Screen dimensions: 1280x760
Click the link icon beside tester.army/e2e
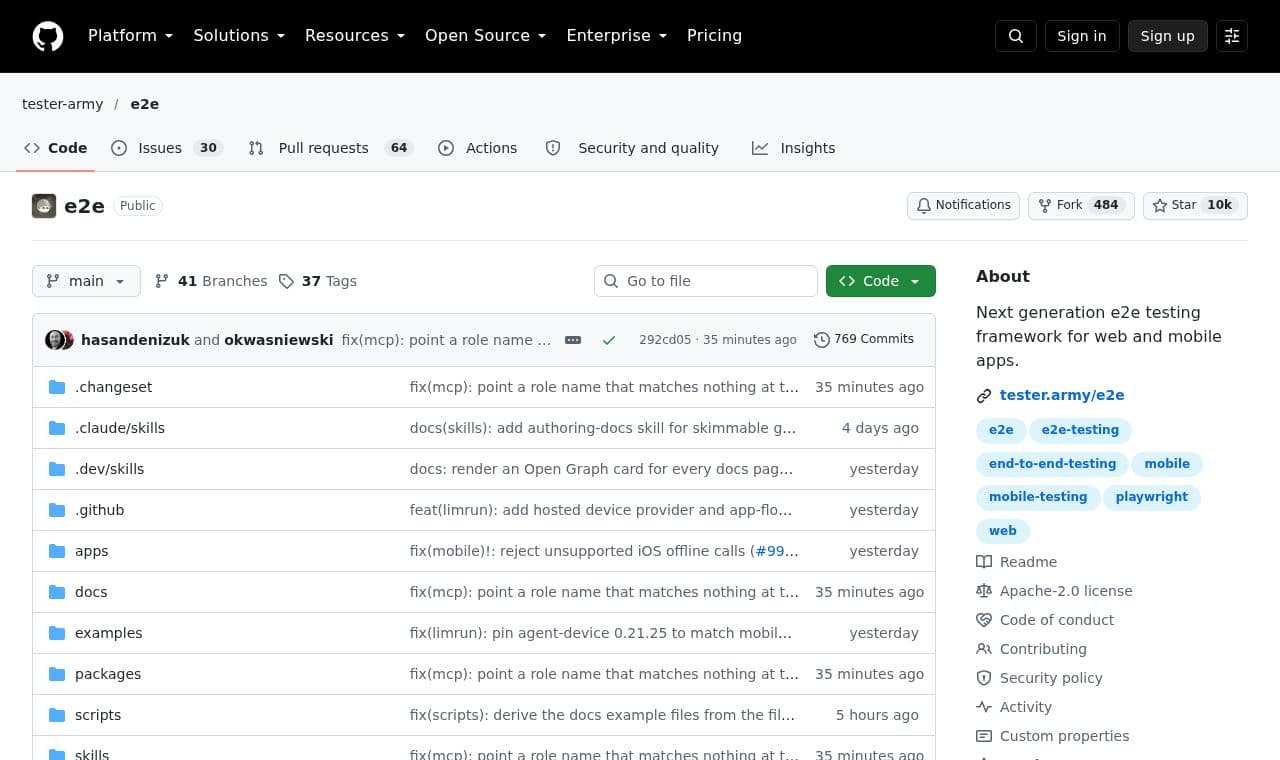[x=984, y=396]
